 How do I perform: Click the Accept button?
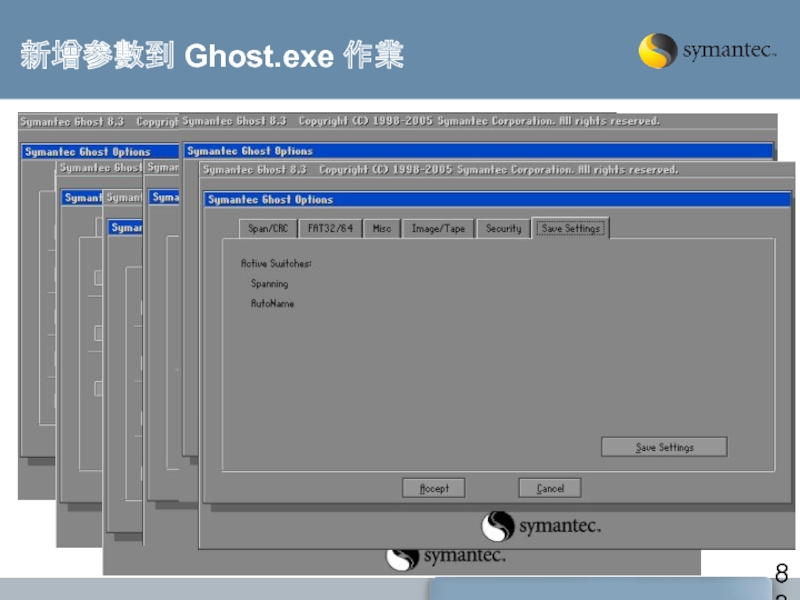(434, 488)
